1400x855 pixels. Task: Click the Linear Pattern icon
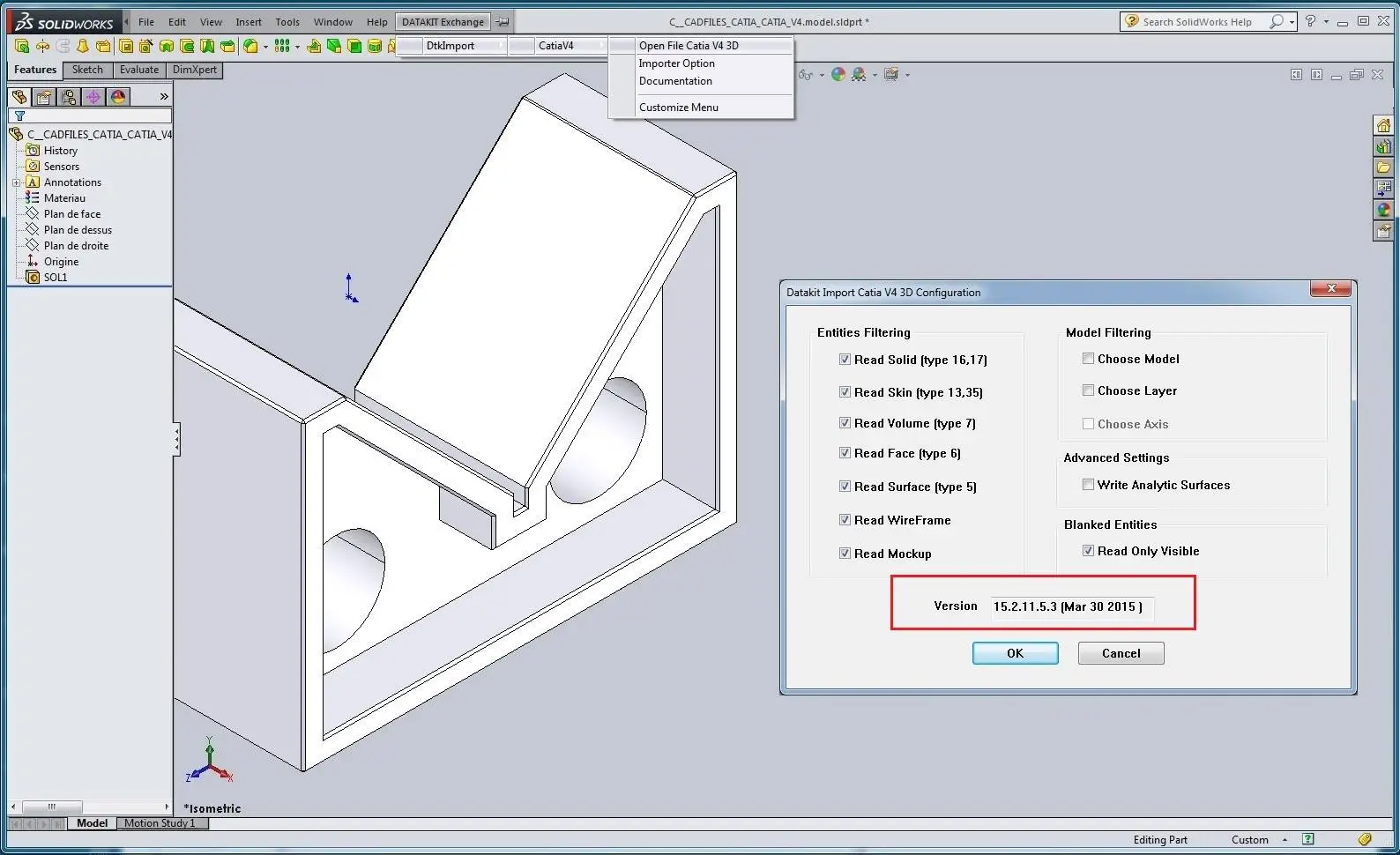point(282,46)
